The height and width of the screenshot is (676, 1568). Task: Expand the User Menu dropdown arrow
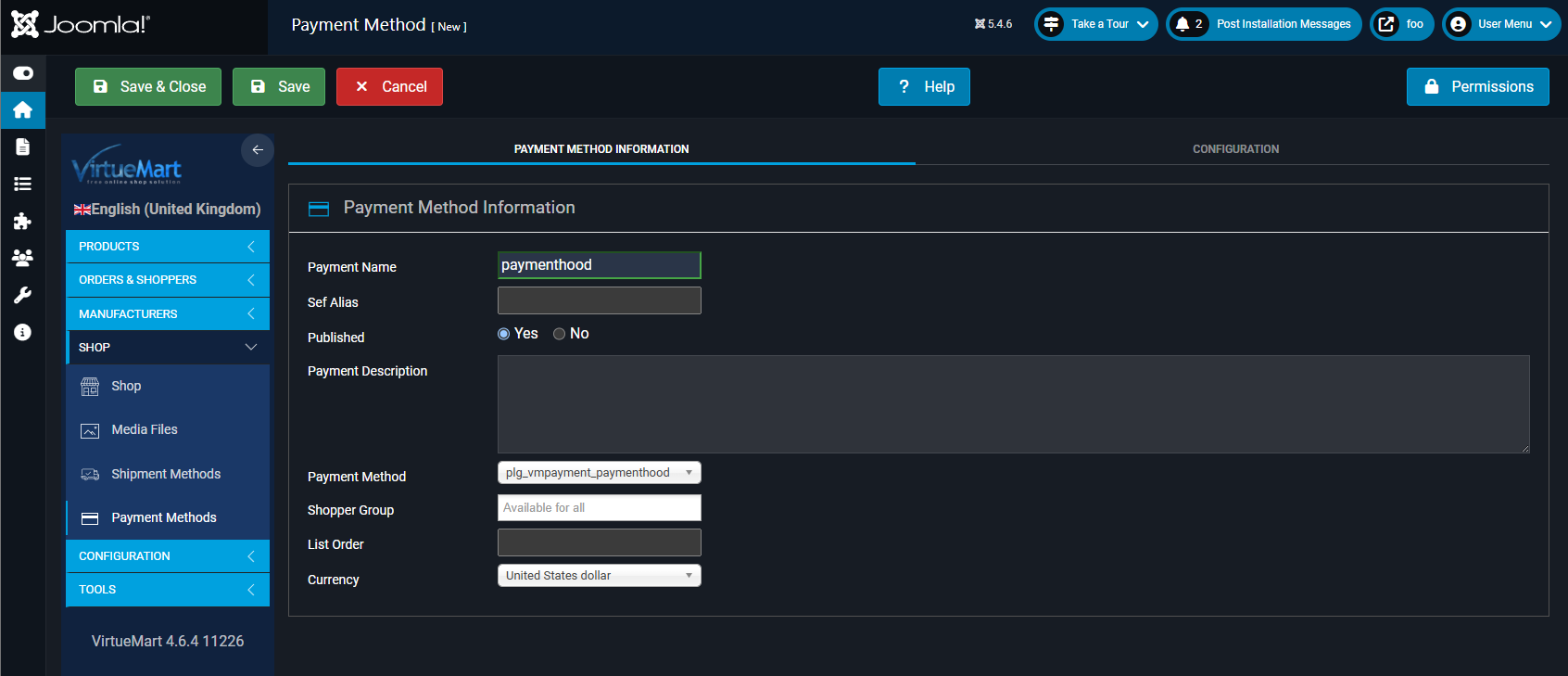pos(1546,24)
